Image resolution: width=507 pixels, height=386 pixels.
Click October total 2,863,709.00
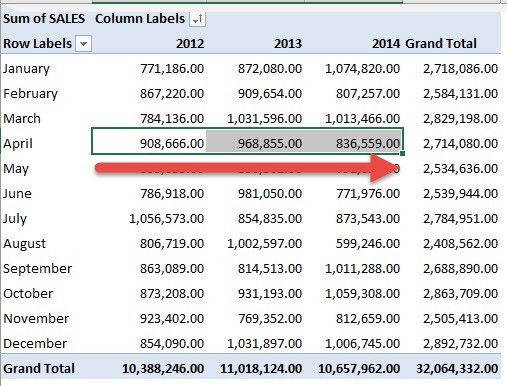(461, 294)
